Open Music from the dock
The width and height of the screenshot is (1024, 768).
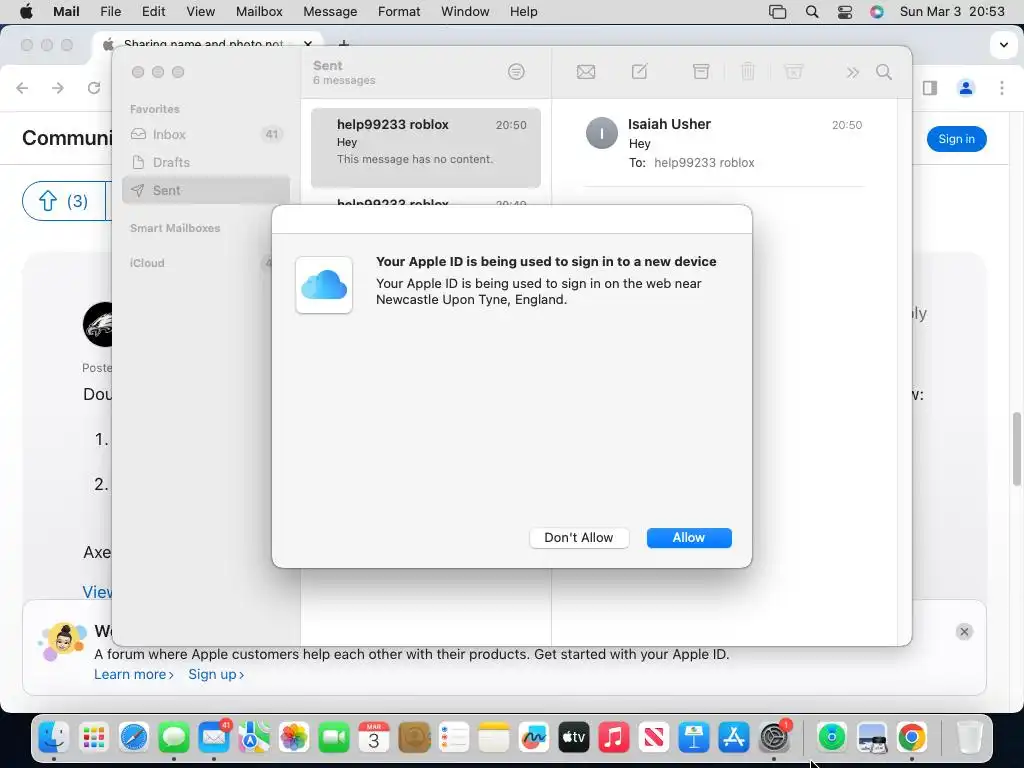[x=614, y=737]
